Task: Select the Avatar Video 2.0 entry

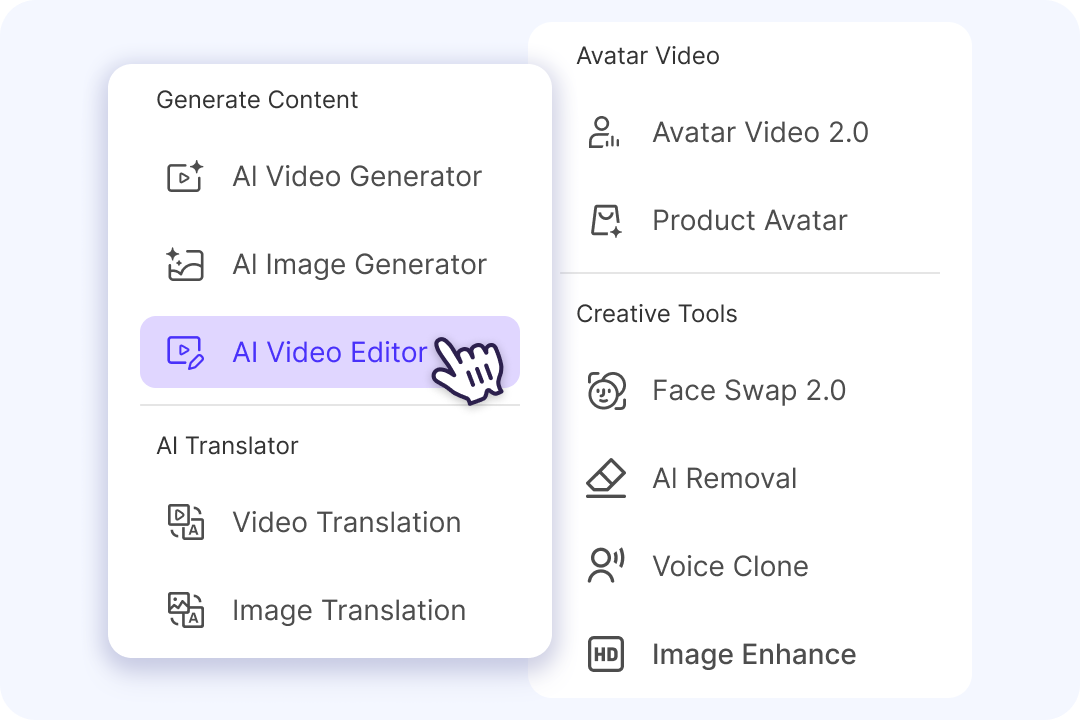Action: [x=760, y=132]
